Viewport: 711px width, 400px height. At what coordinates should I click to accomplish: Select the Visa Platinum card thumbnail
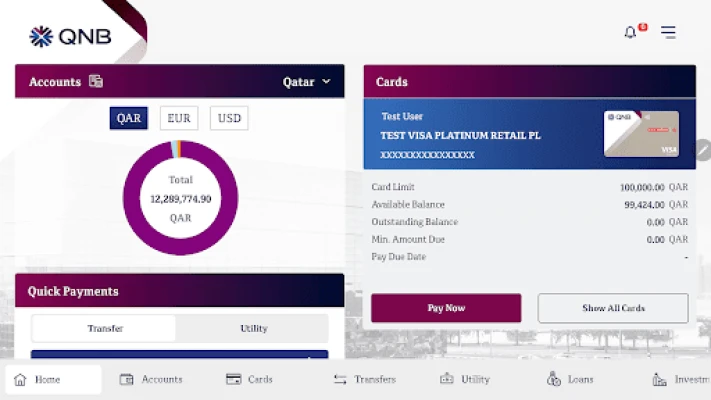641,133
